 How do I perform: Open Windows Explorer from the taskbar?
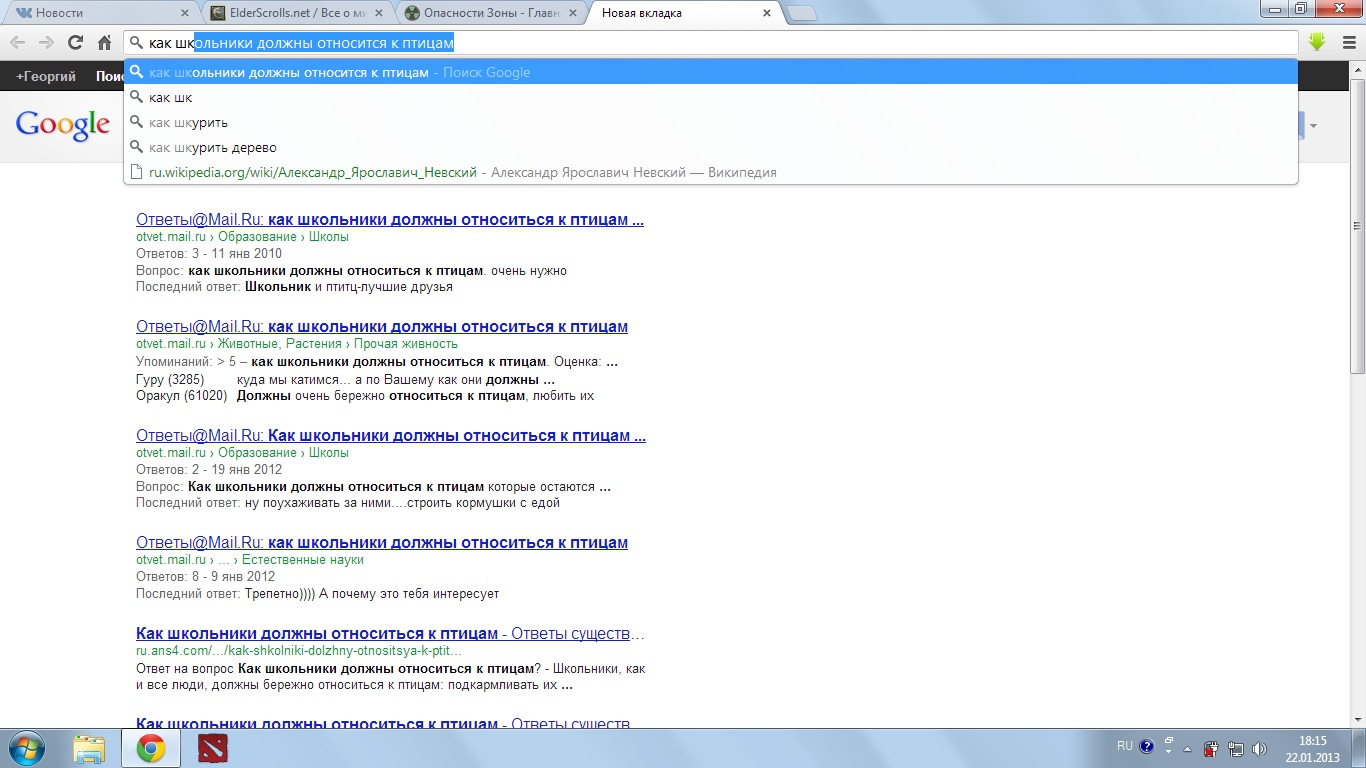click(x=89, y=748)
